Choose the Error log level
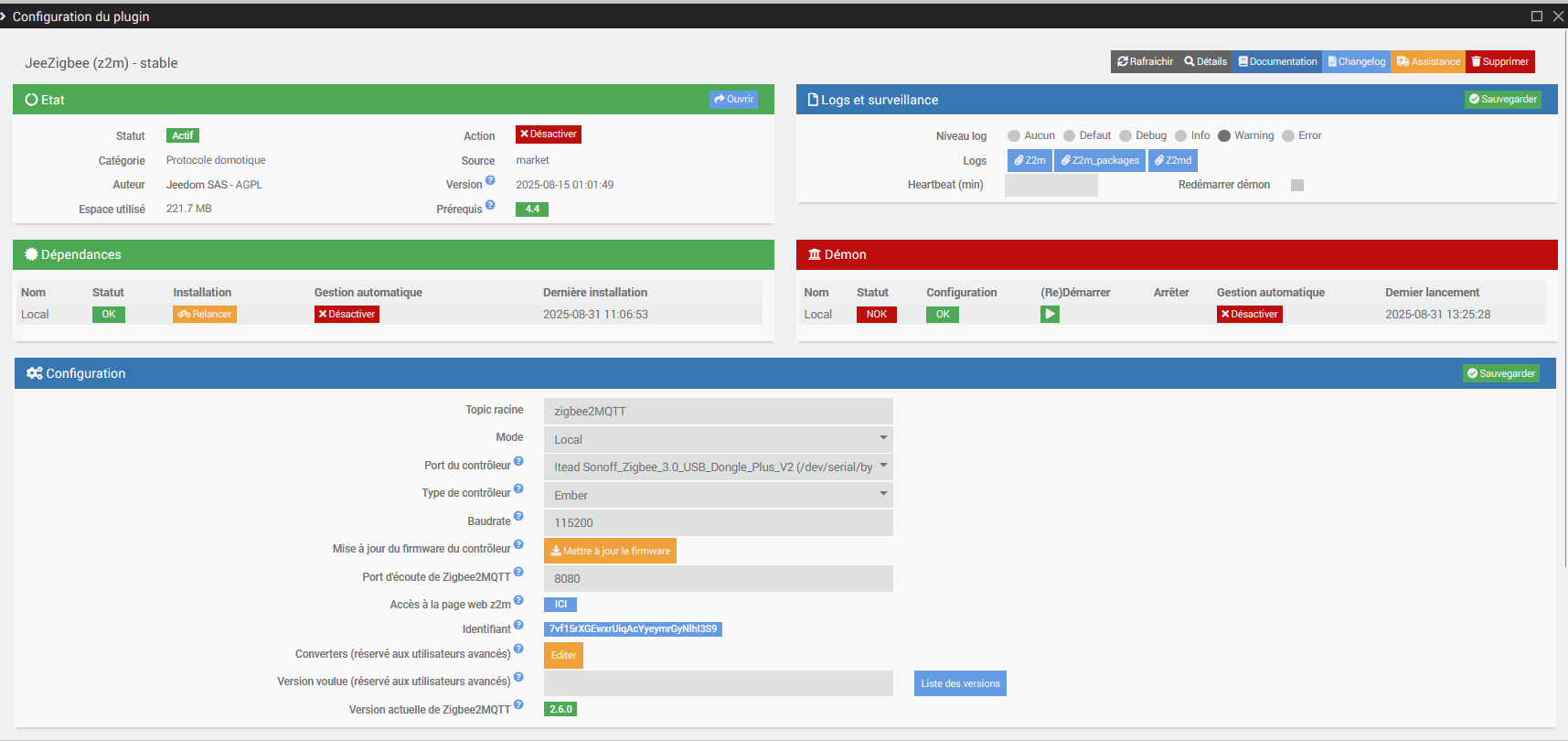 [x=1288, y=136]
